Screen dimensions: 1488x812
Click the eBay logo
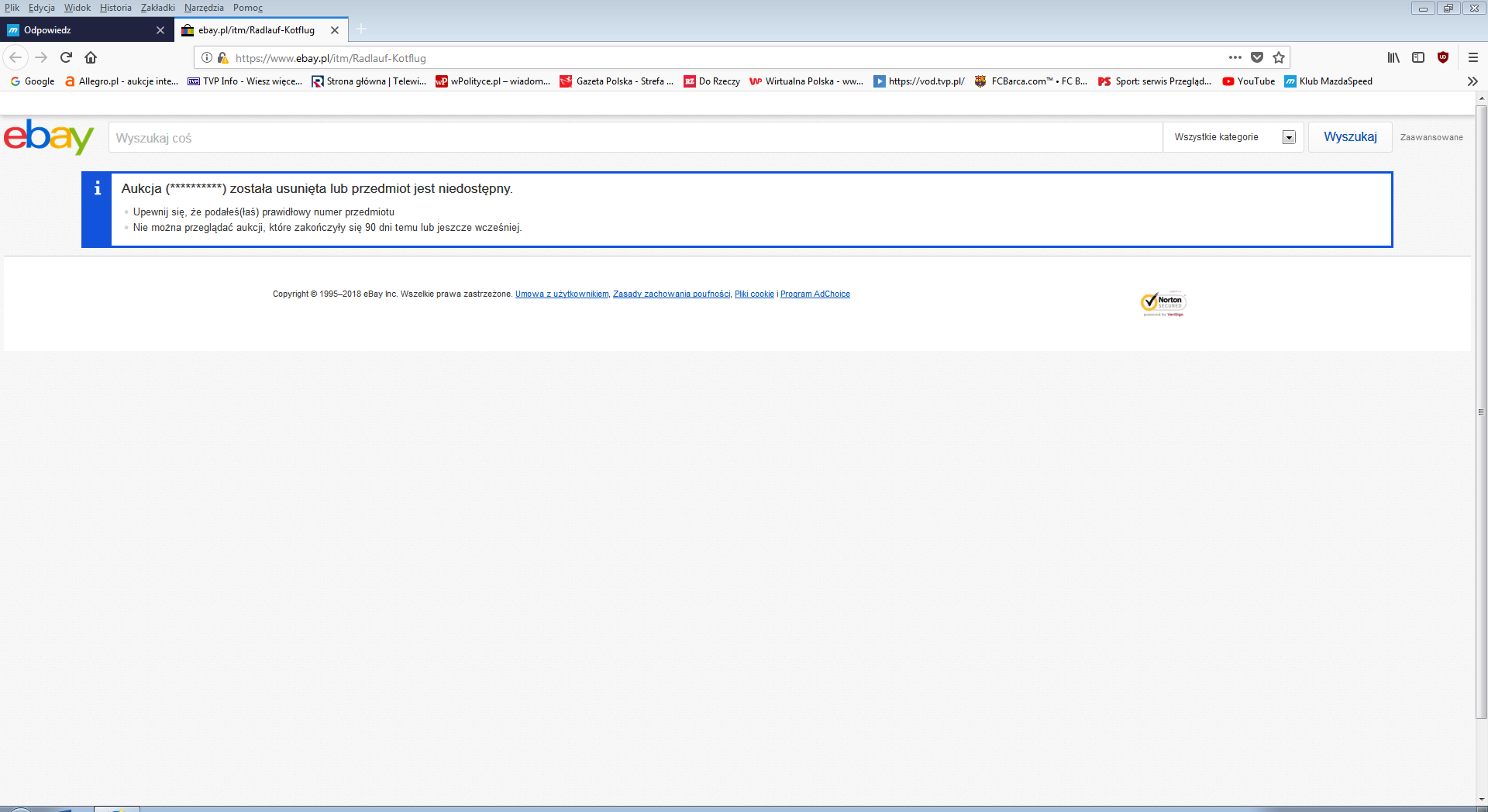point(49,137)
